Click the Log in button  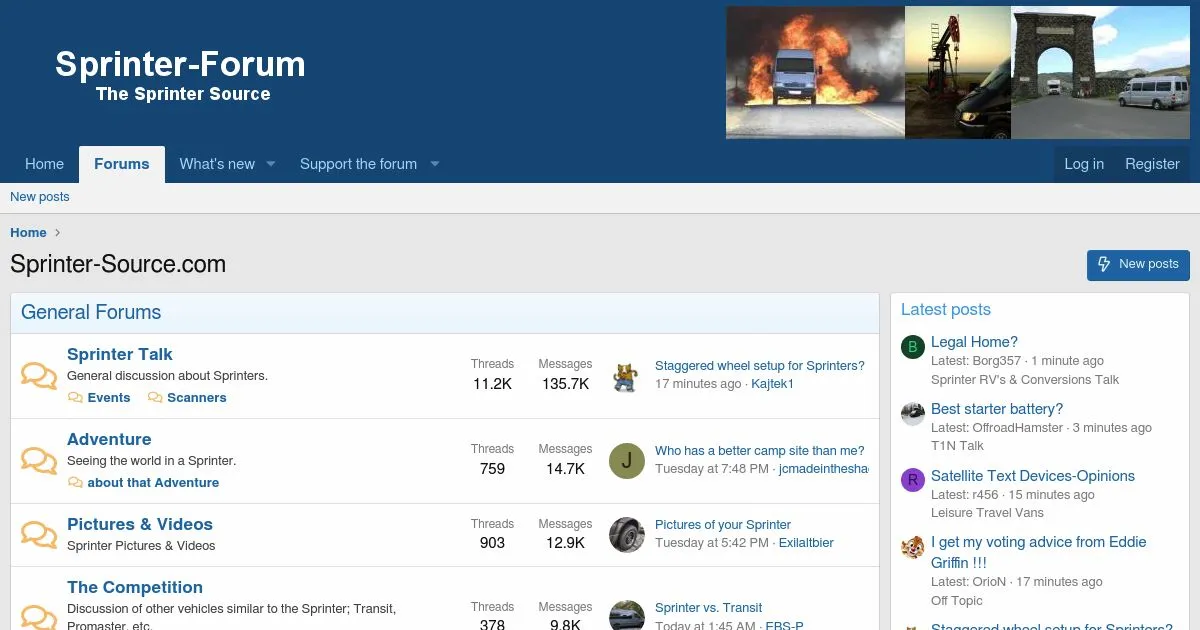(x=1084, y=164)
